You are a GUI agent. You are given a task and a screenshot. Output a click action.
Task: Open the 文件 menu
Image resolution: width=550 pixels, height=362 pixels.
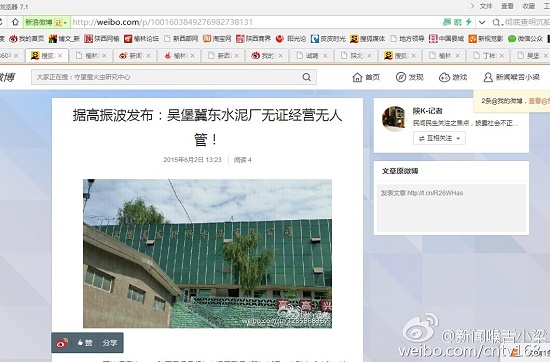click(x=486, y=6)
